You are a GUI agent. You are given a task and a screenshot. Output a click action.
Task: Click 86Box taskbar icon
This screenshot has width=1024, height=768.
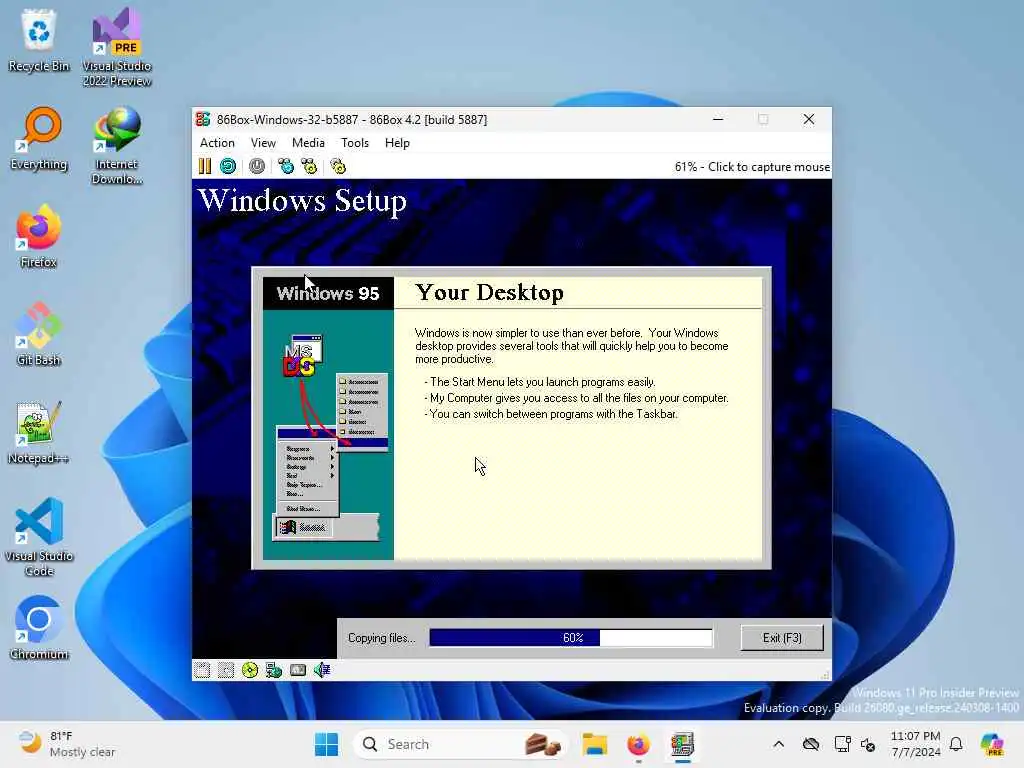682,744
